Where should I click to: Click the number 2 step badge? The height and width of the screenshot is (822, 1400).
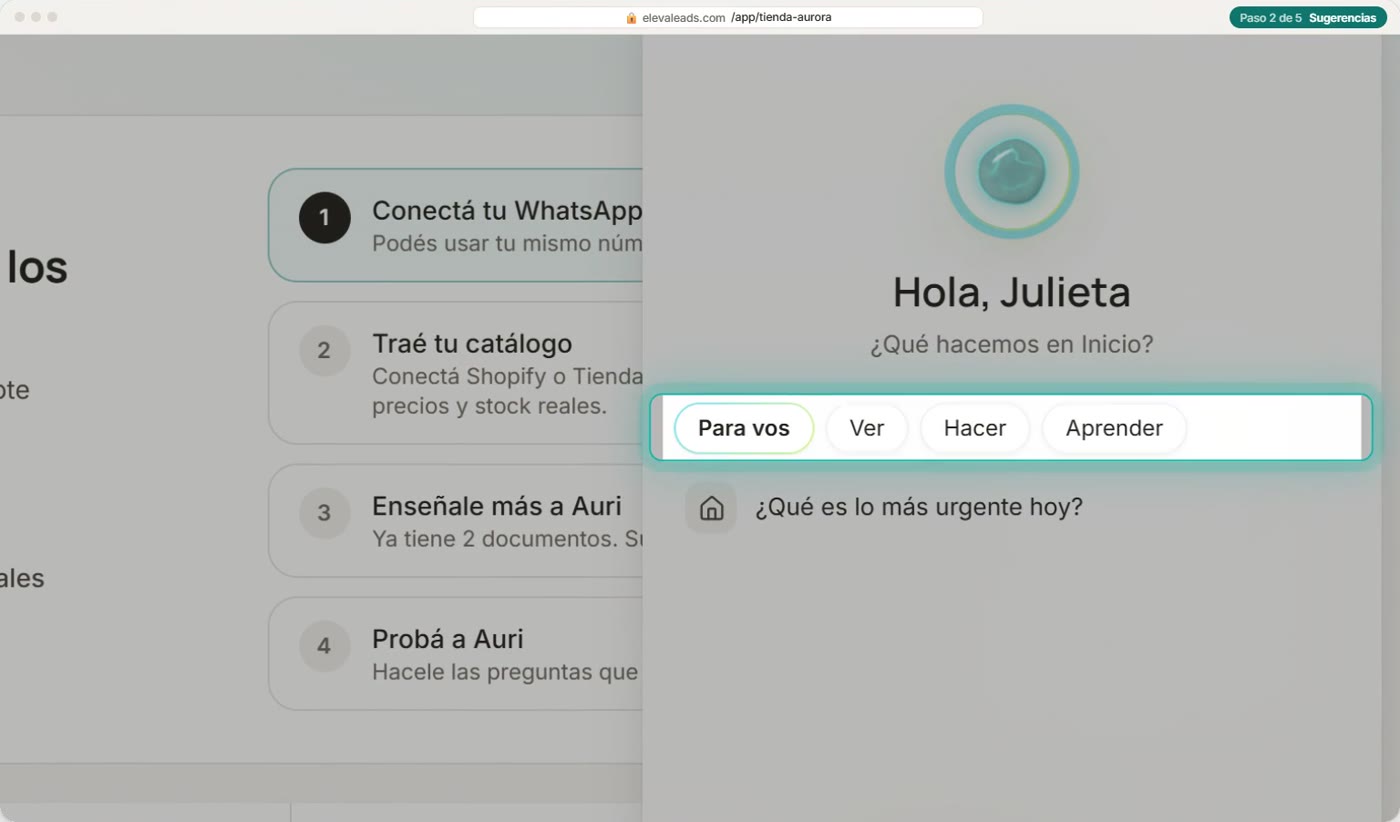[324, 351]
